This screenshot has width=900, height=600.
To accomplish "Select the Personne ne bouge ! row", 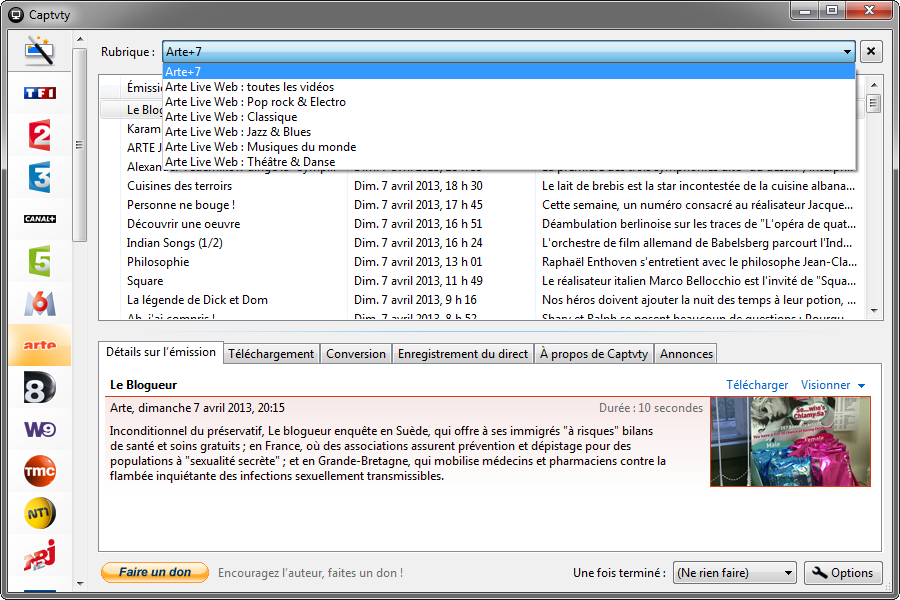I will point(481,204).
